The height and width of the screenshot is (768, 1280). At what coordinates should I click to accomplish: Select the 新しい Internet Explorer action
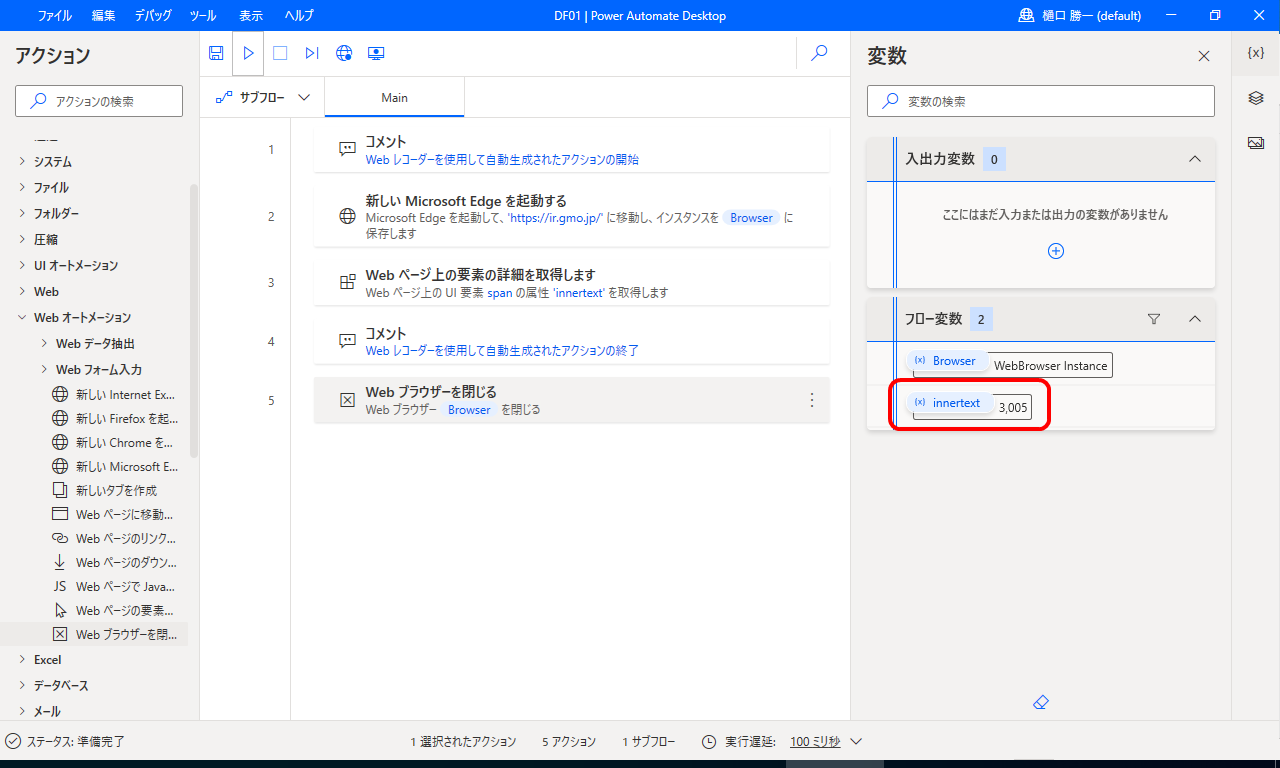click(x=113, y=395)
